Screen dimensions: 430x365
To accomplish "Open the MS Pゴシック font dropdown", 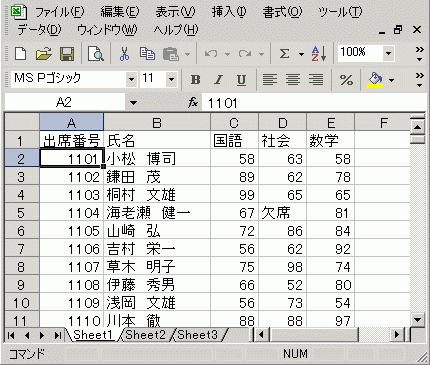I will (x=131, y=80).
